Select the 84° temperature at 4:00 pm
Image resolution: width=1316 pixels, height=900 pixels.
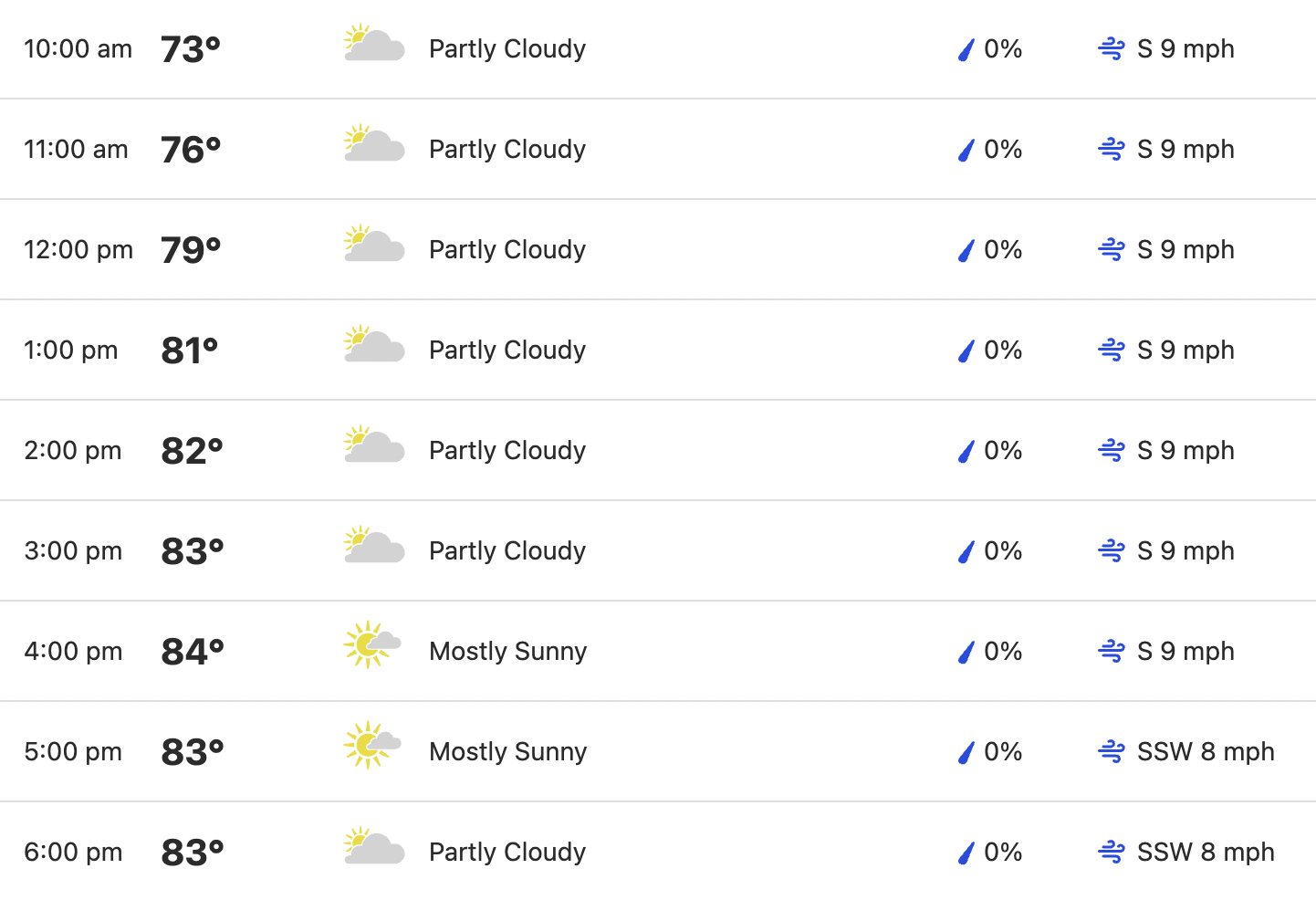tap(193, 652)
